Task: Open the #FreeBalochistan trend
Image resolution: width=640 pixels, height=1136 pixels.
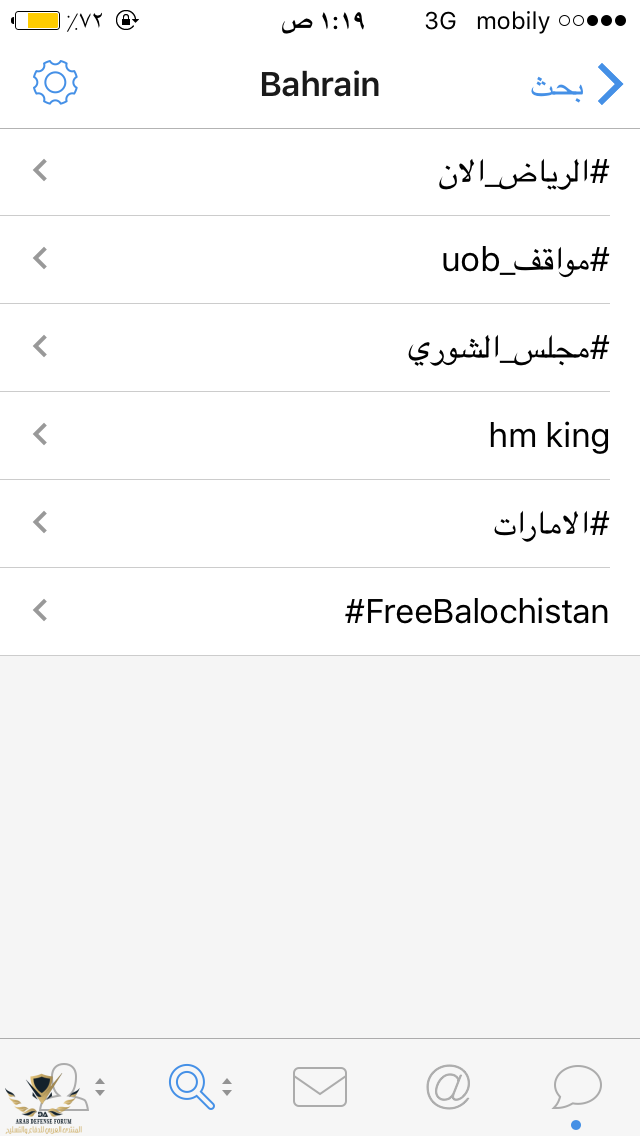Action: (x=320, y=611)
